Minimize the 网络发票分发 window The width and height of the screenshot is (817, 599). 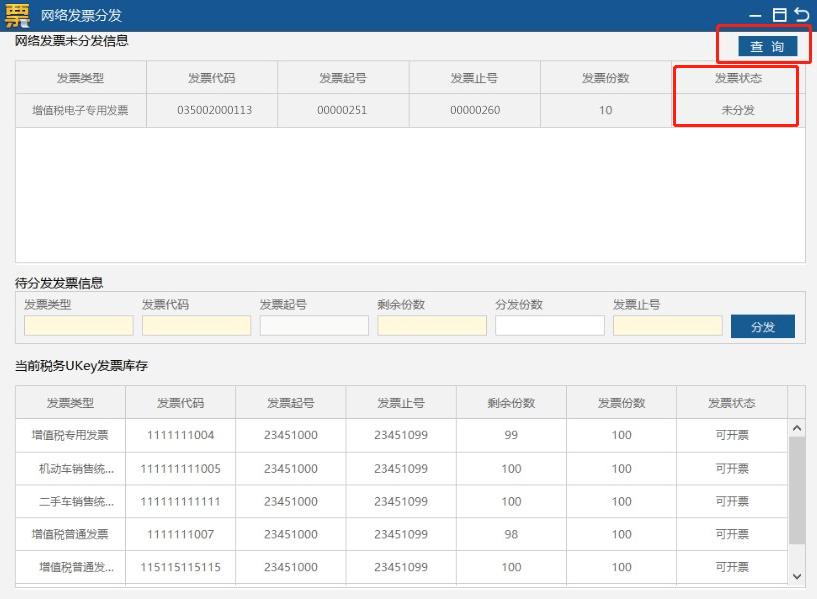click(x=755, y=15)
